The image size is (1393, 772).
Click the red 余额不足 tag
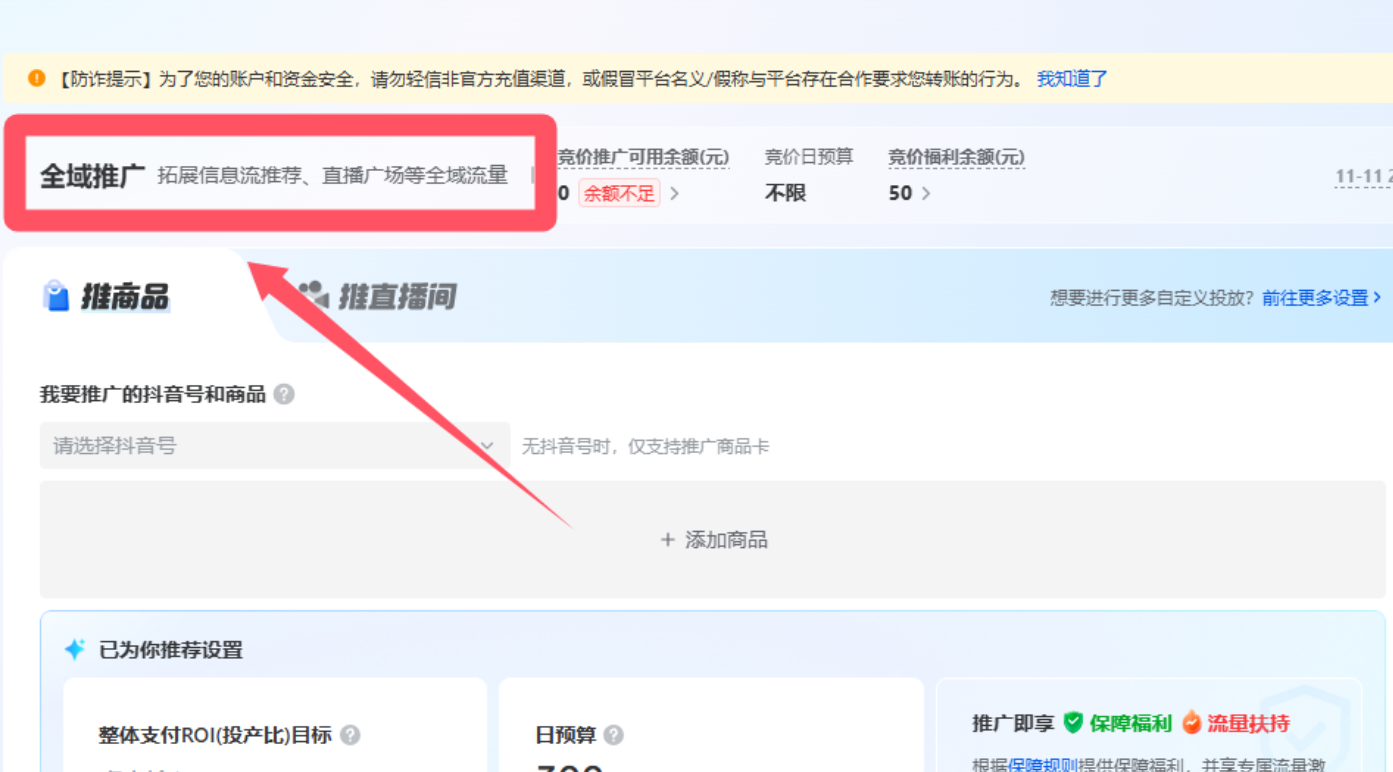[619, 194]
